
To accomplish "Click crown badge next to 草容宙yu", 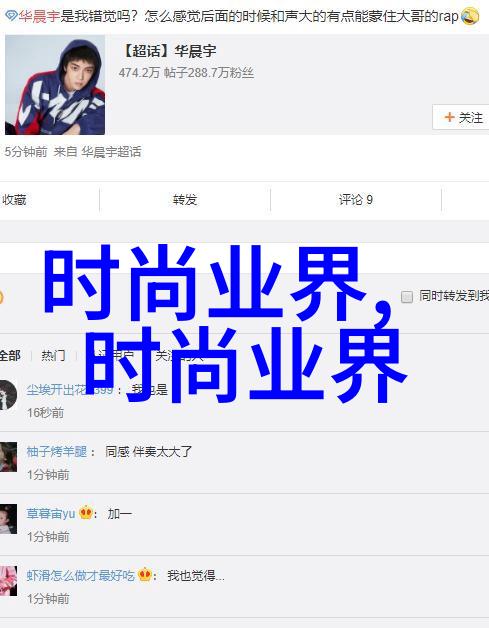I will (86, 512).
